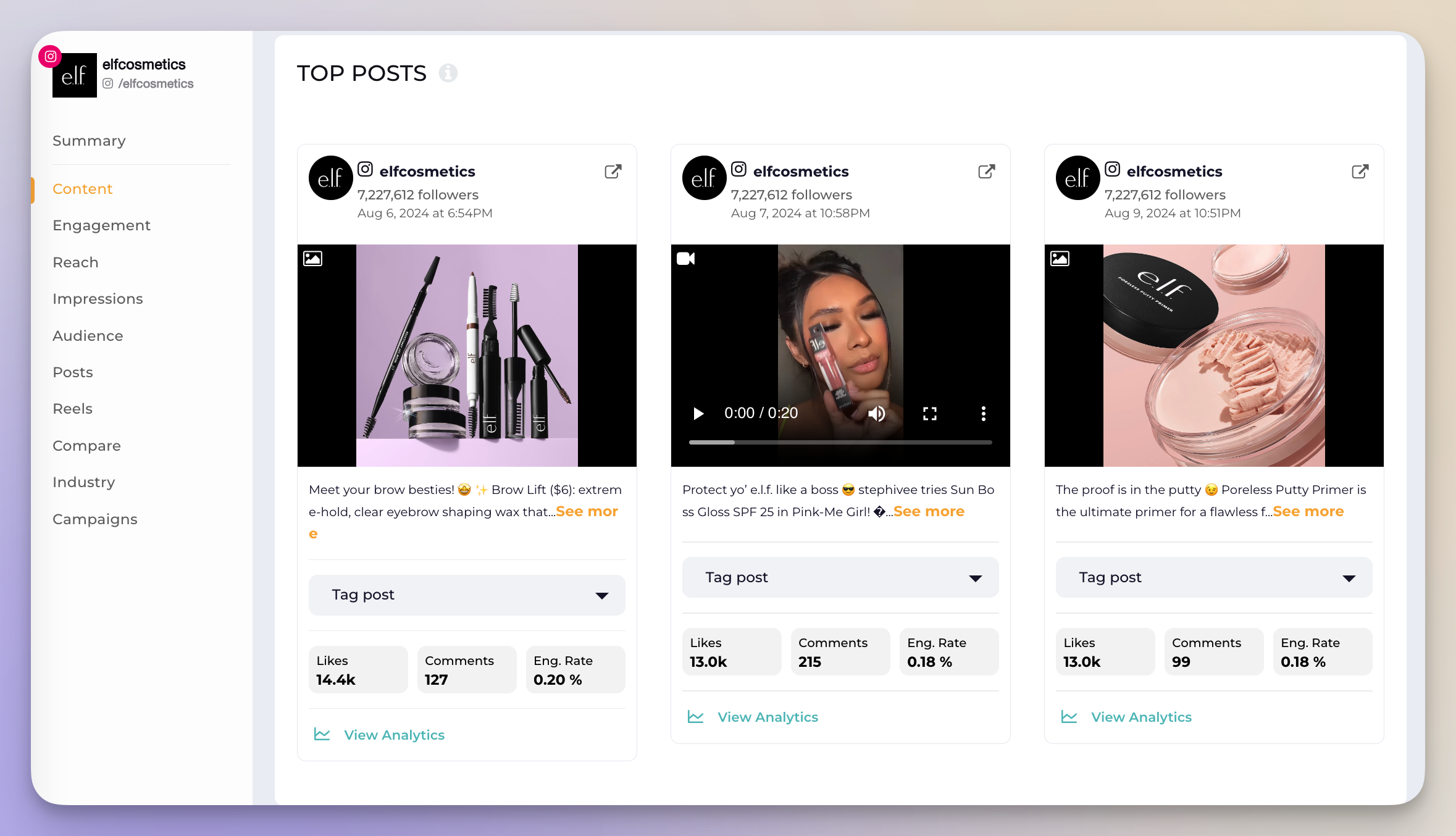The height and width of the screenshot is (836, 1456).
Task: Click the video progress bar
Action: point(840,442)
